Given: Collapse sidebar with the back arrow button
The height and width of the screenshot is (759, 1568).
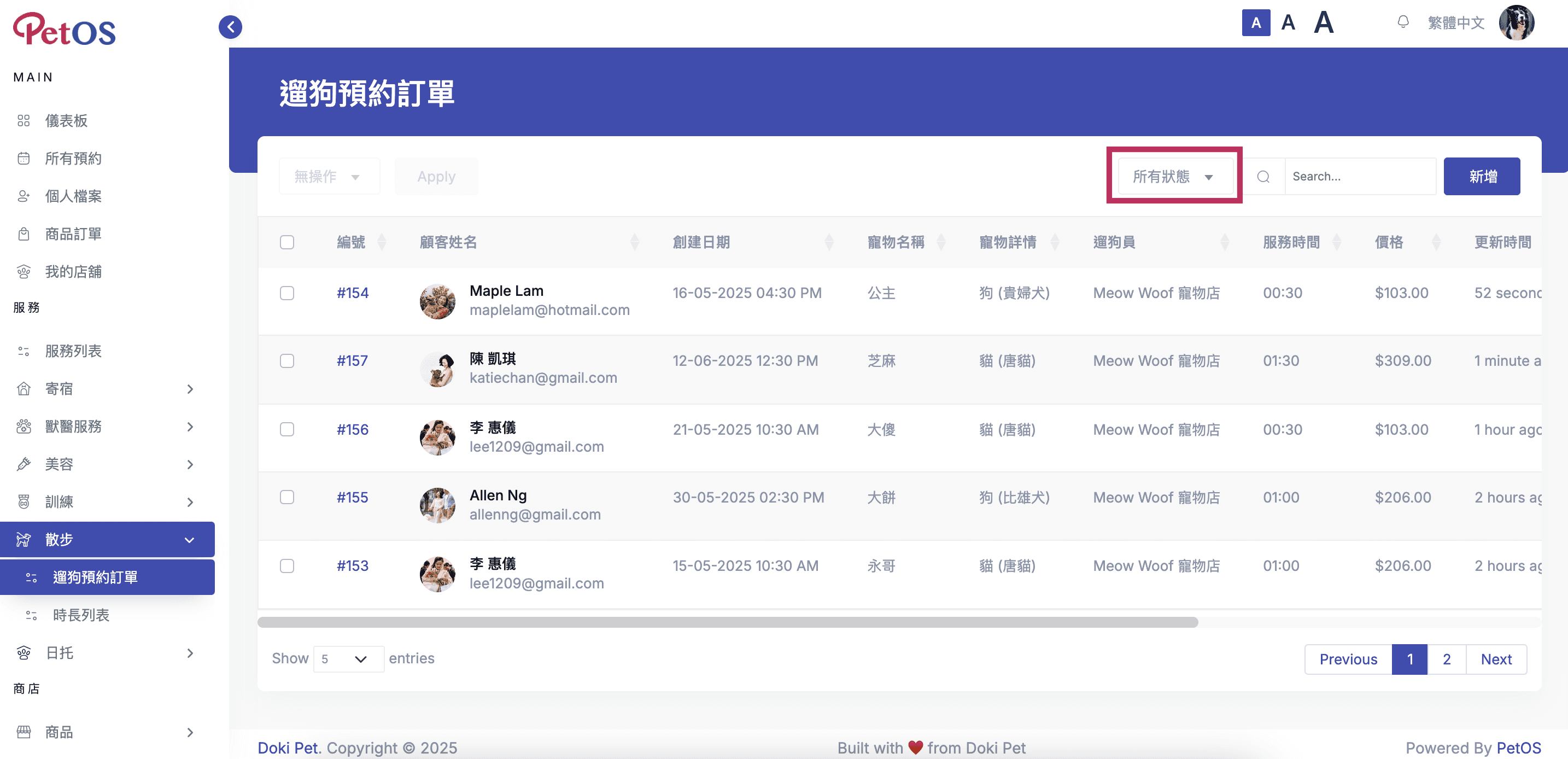Looking at the screenshot, I should coord(230,27).
